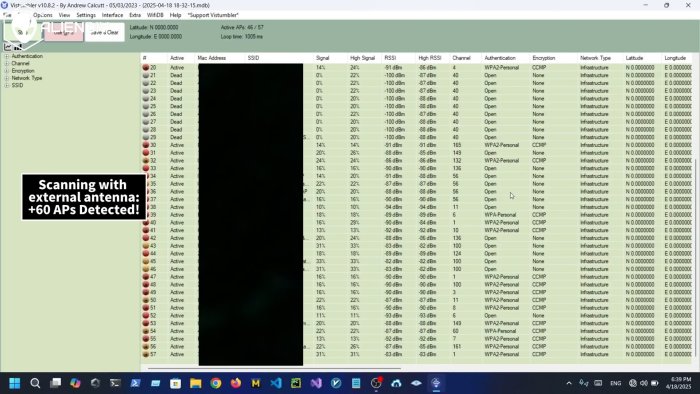Click the Active APs: 46 / 57 readout
The height and width of the screenshot is (394, 700).
point(242,27)
